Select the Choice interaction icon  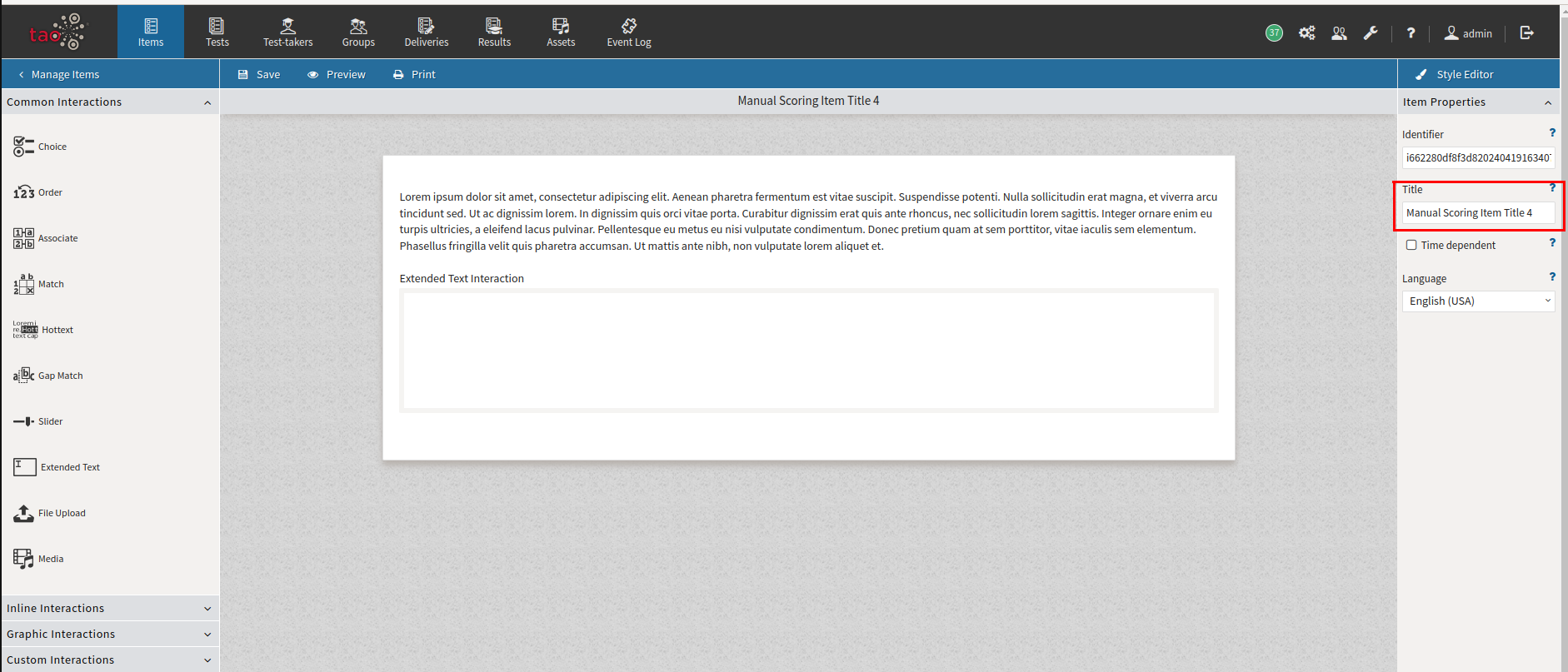(23, 147)
